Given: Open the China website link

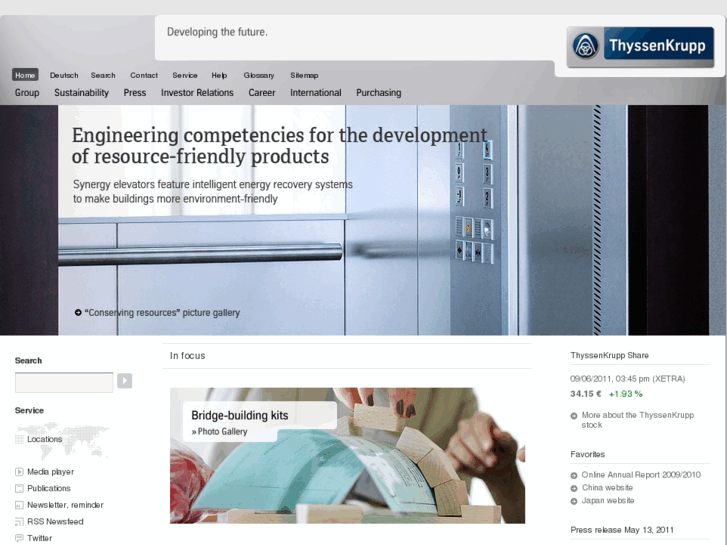Looking at the screenshot, I should pyautogui.click(x=607, y=488).
